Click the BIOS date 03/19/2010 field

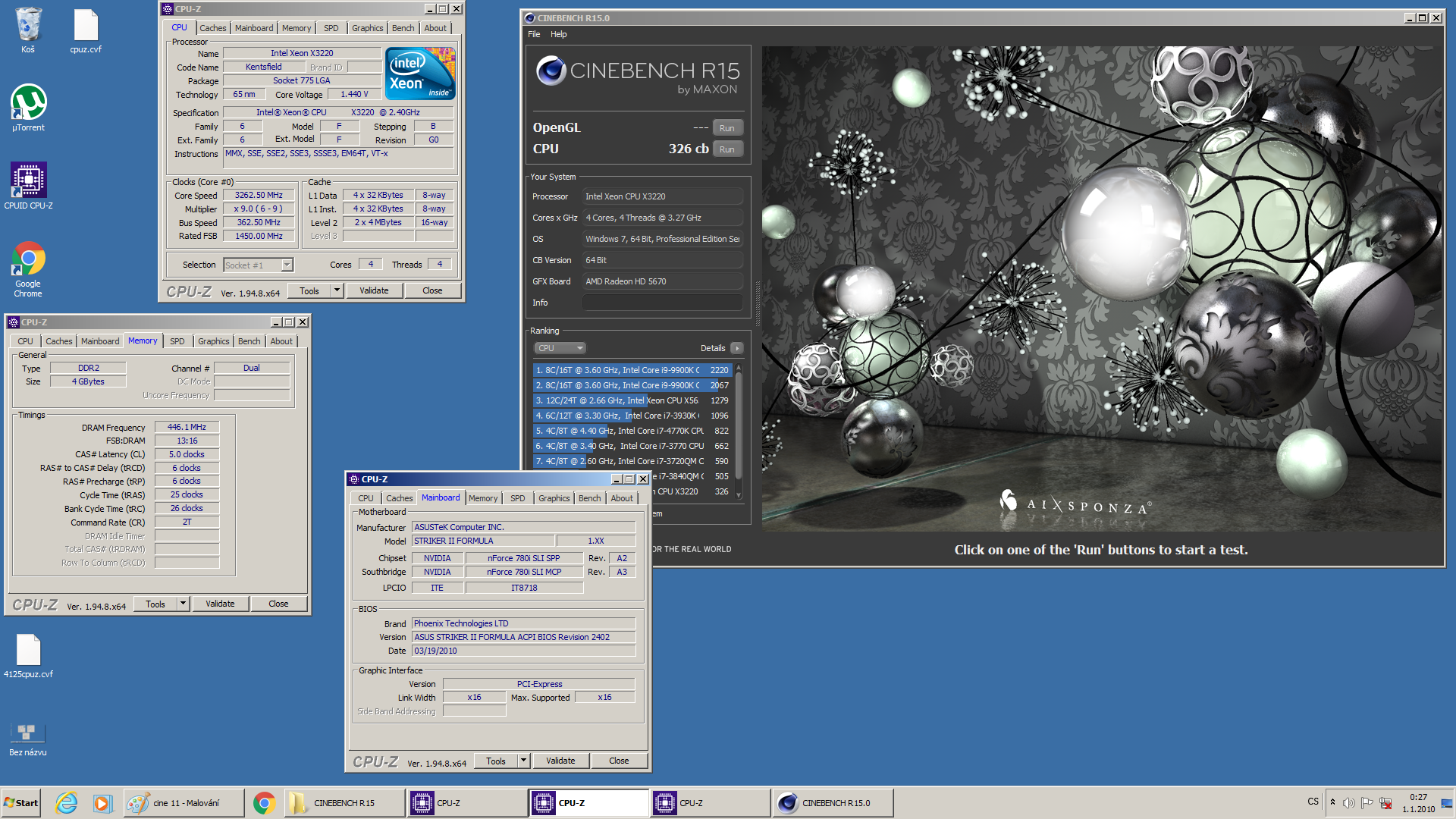pos(523,651)
